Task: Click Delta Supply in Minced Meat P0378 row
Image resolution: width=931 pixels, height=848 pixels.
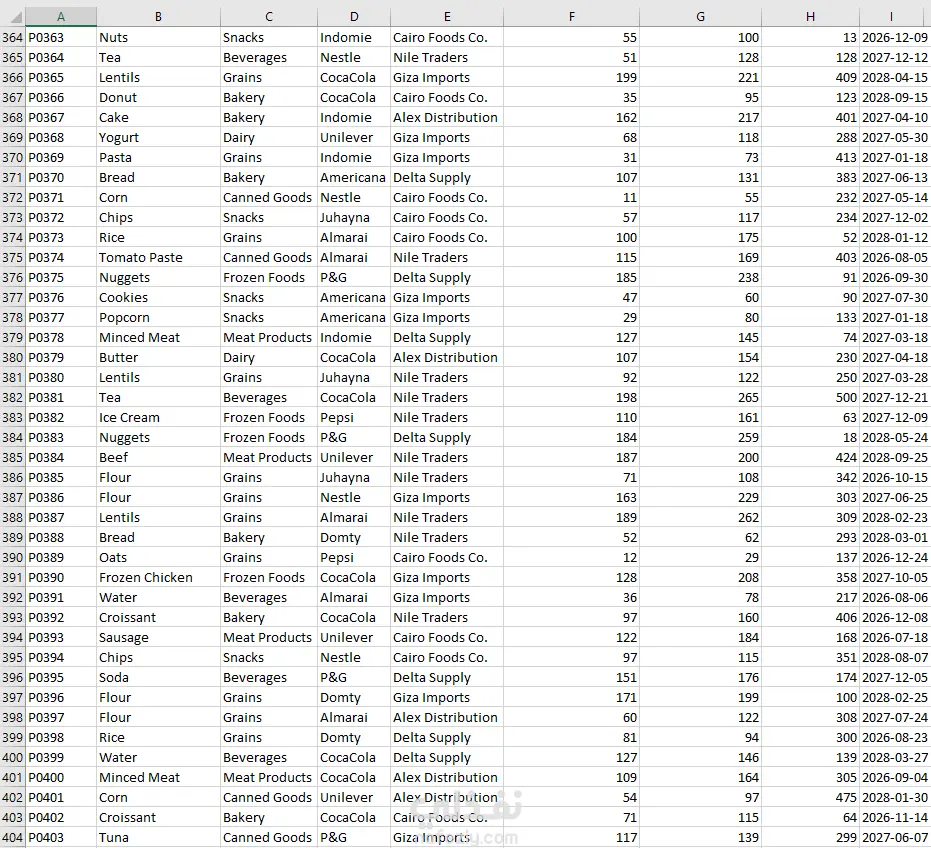Action: (x=446, y=337)
